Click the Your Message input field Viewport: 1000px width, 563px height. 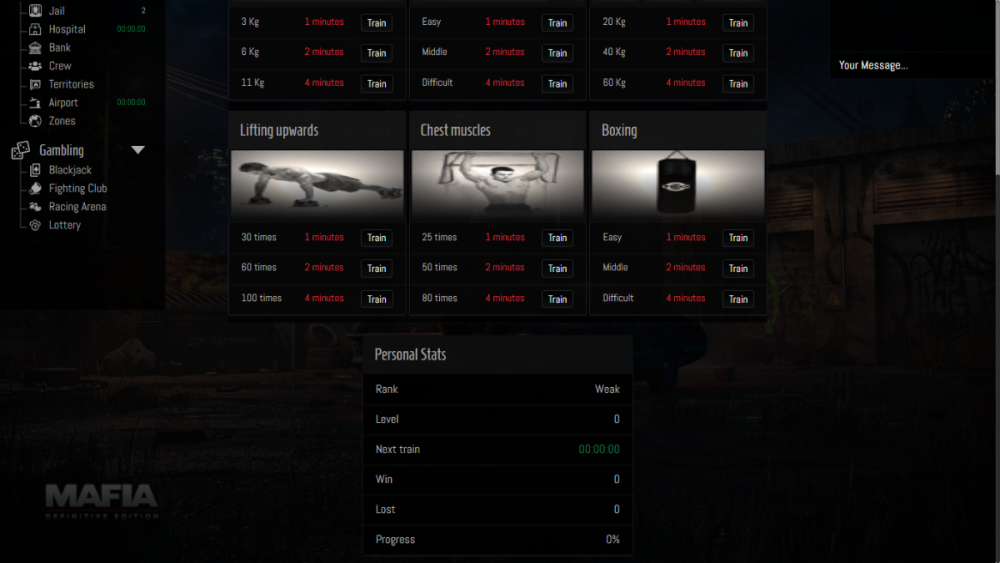click(x=912, y=65)
